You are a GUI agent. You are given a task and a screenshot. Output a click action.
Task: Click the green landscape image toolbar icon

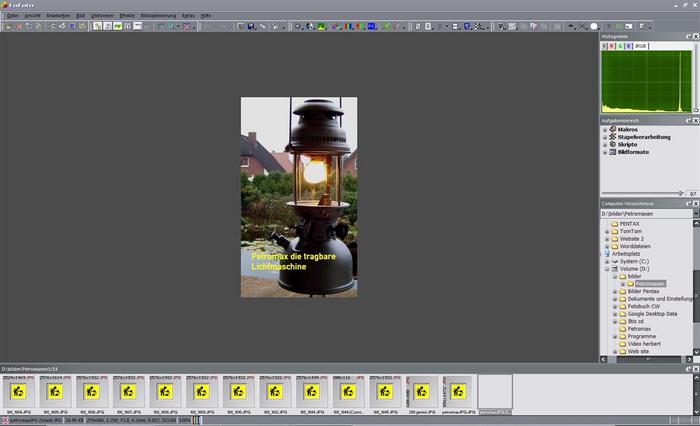click(x=321, y=27)
